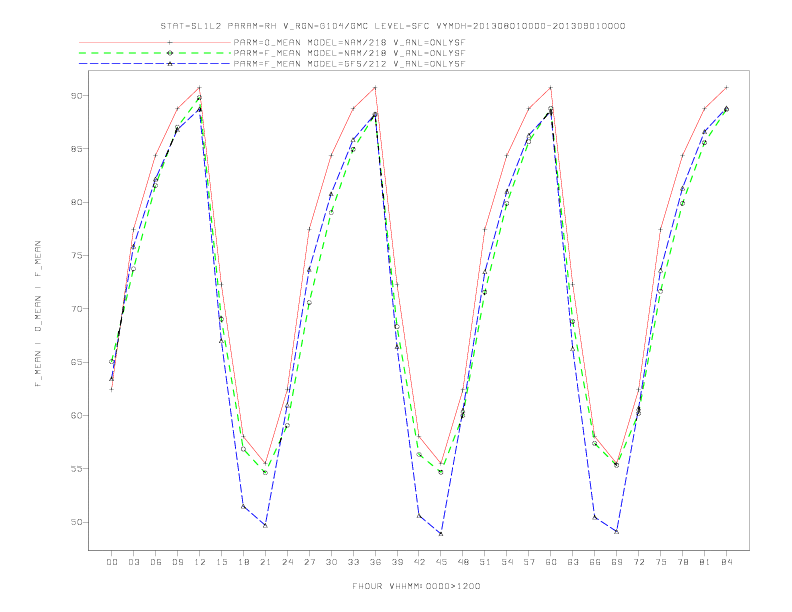Click the x-axis tick label 51
The width and height of the screenshot is (792, 612).
[x=485, y=562]
